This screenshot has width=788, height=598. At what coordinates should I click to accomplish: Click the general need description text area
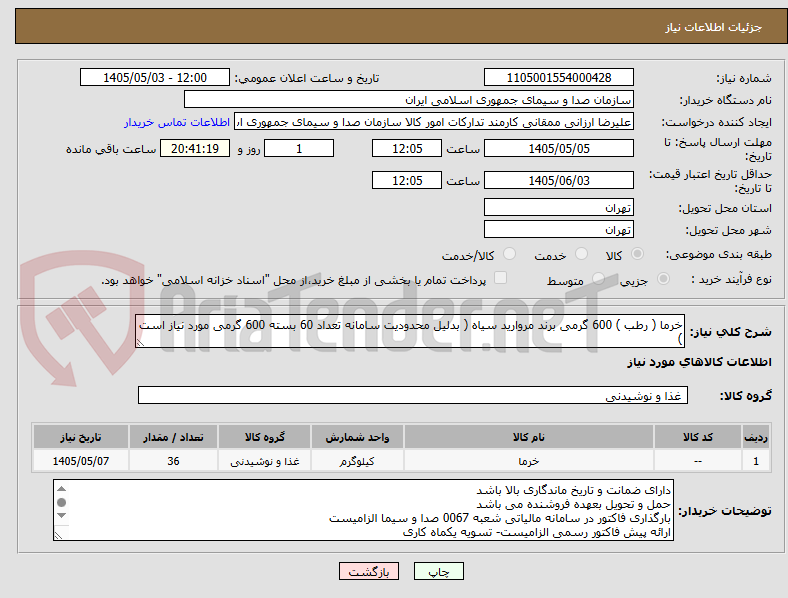[410, 332]
